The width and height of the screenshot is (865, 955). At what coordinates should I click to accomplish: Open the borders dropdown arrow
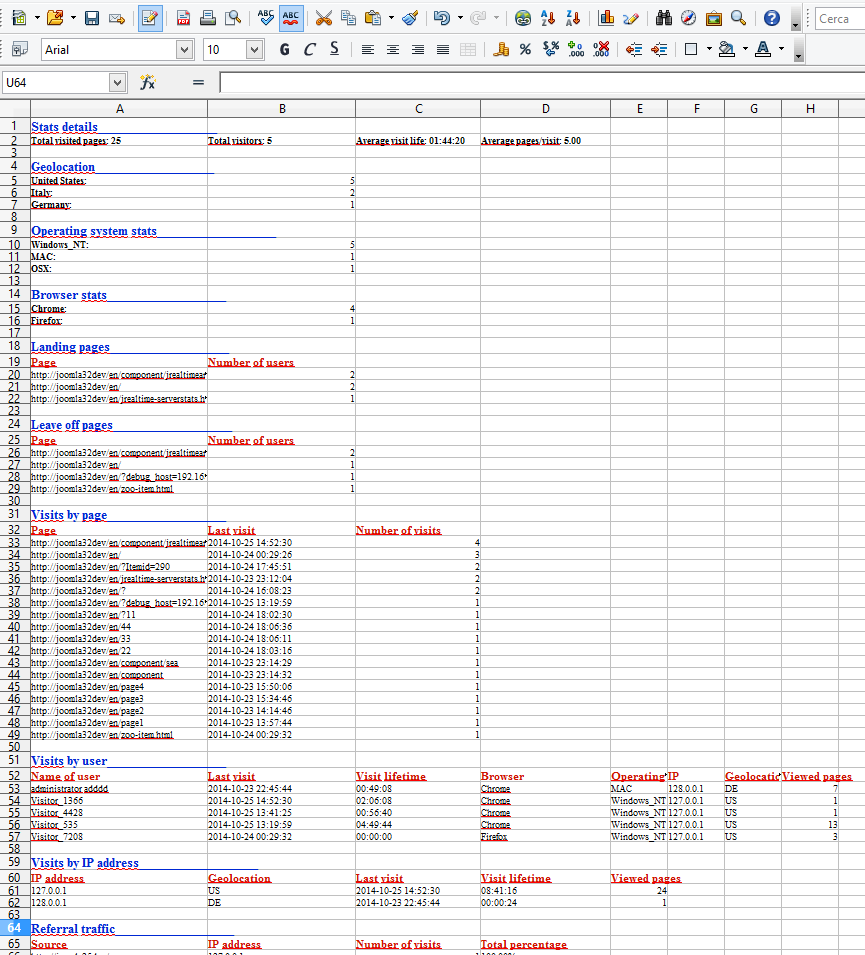coord(709,49)
